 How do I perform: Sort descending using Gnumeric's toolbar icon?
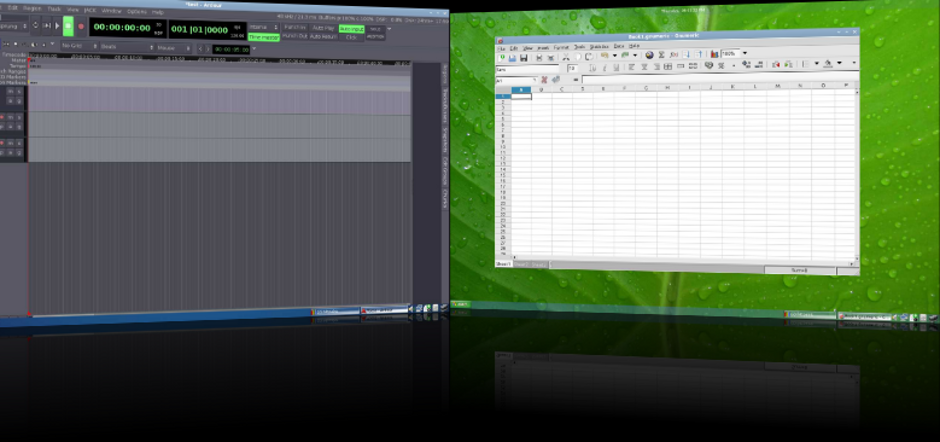pyautogui.click(x=698, y=54)
